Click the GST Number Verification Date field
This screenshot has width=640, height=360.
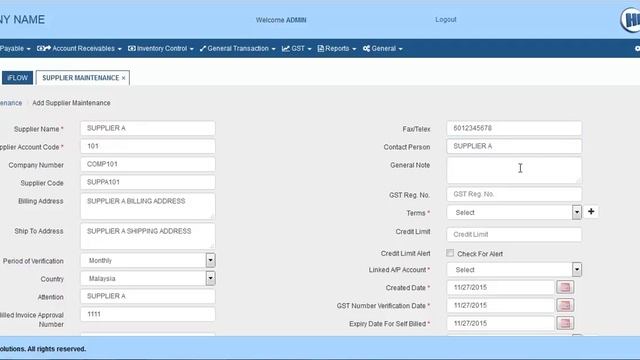501,305
